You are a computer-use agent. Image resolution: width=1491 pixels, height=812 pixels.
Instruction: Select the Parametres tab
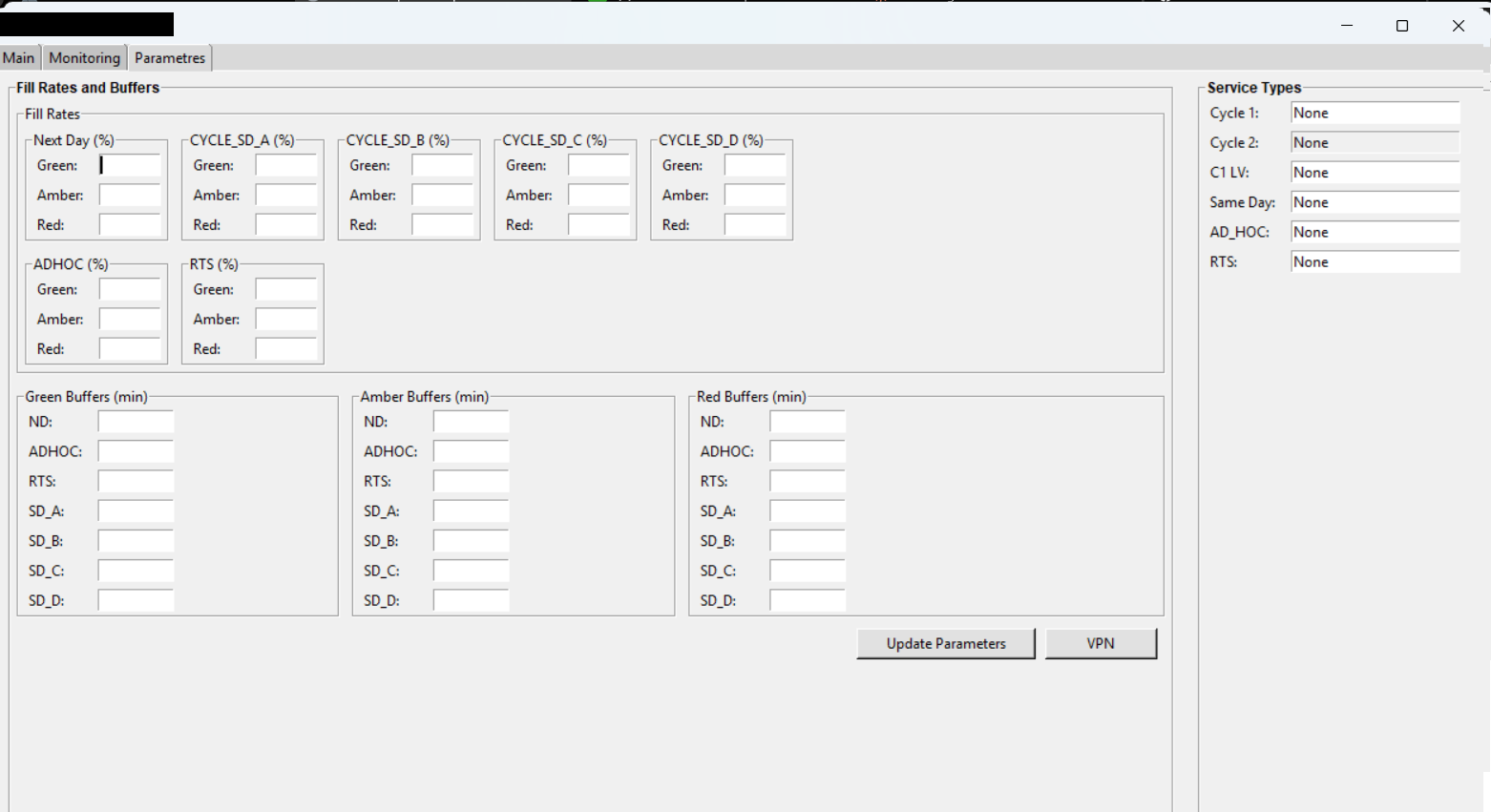pyautogui.click(x=170, y=58)
